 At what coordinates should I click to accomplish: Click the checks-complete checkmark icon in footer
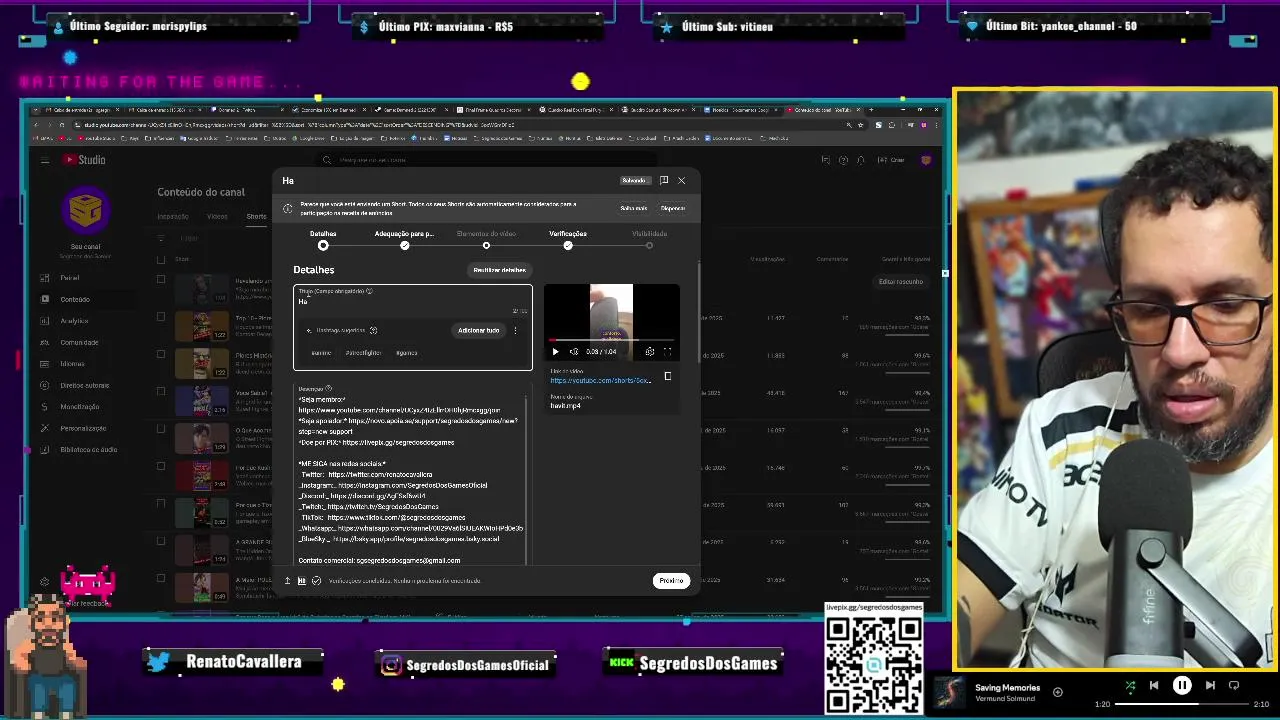[x=316, y=581]
